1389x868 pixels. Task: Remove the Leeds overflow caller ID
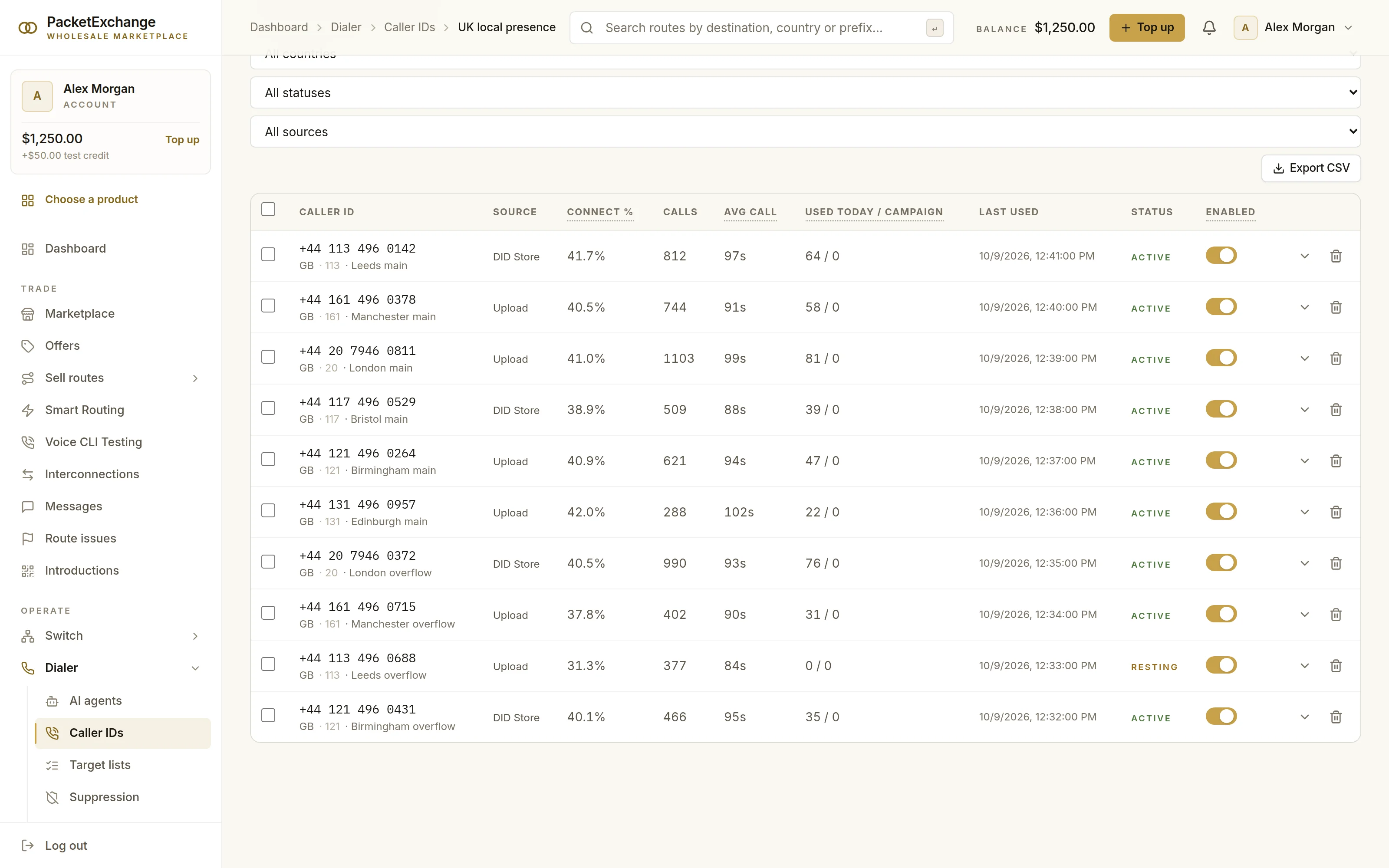[x=1336, y=666]
